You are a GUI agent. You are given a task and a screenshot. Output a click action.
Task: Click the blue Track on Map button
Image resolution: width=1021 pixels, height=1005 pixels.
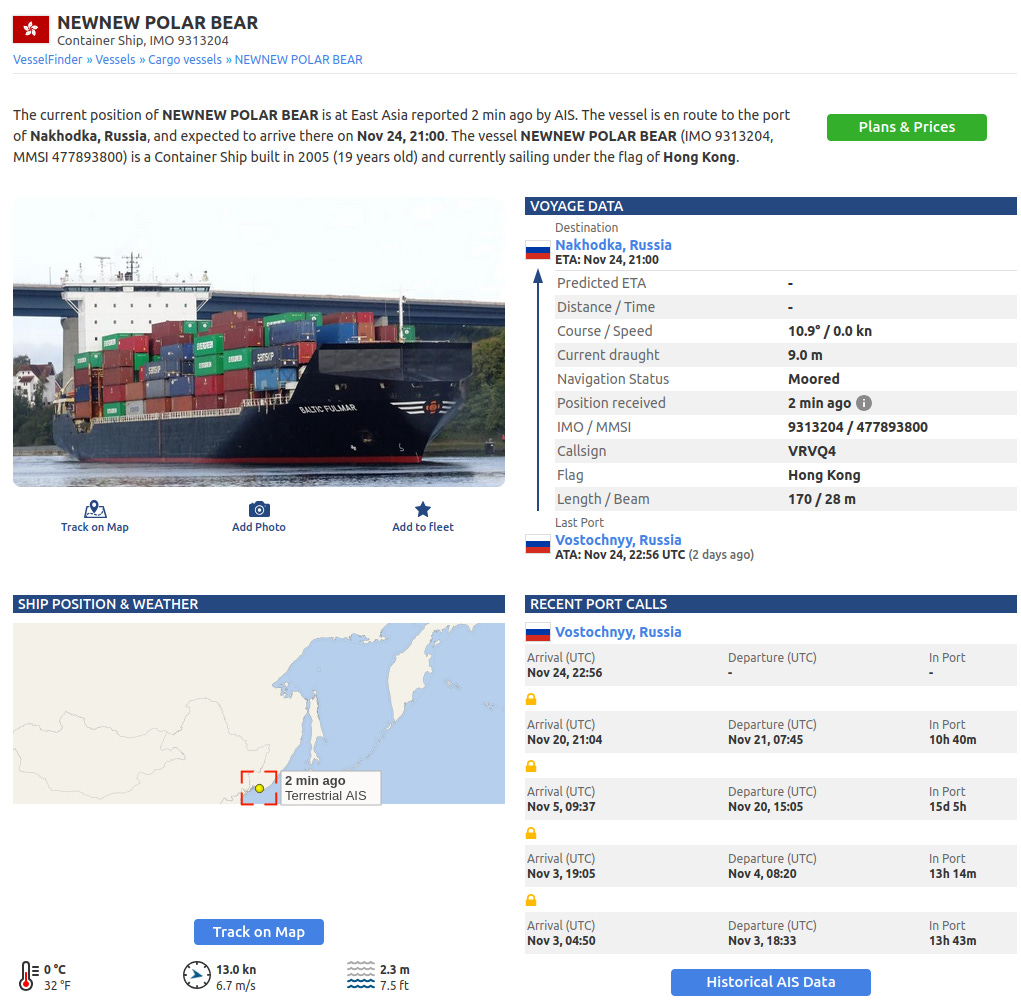pos(259,932)
